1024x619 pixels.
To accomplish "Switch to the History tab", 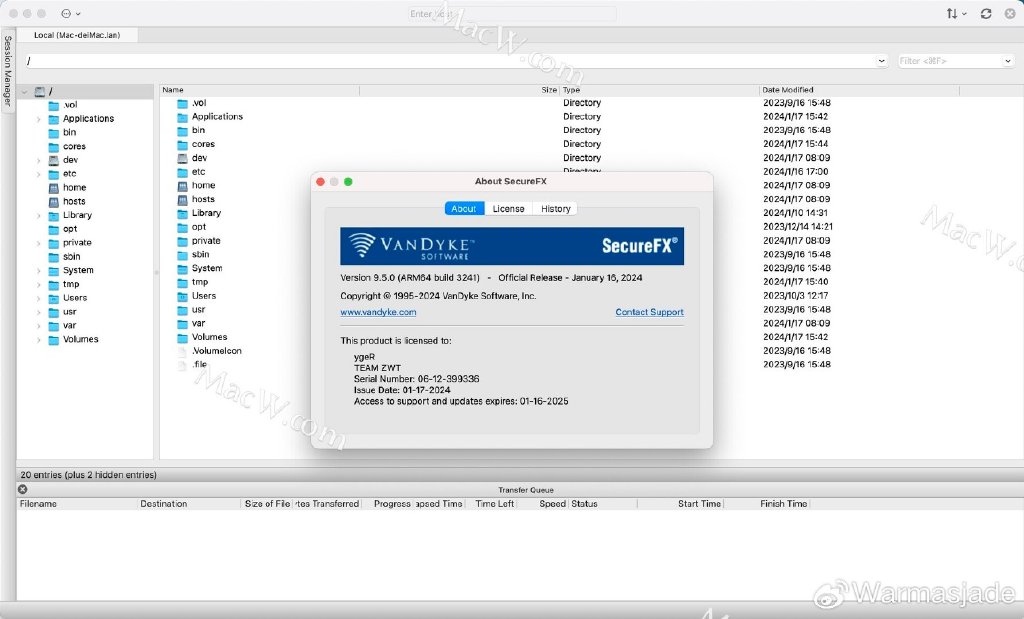I will 556,208.
